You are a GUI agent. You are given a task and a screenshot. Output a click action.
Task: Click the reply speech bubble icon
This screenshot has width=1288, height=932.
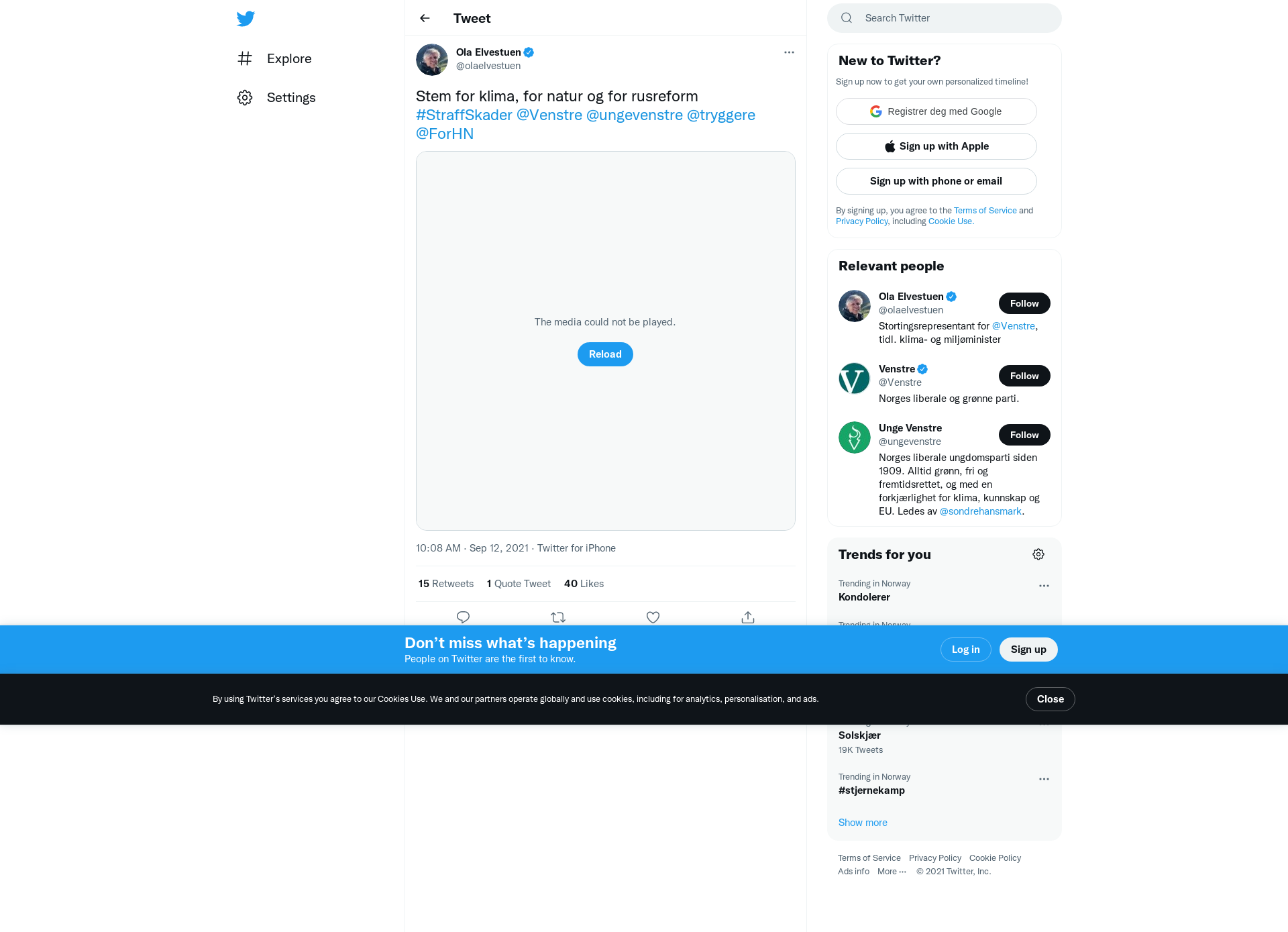463,617
